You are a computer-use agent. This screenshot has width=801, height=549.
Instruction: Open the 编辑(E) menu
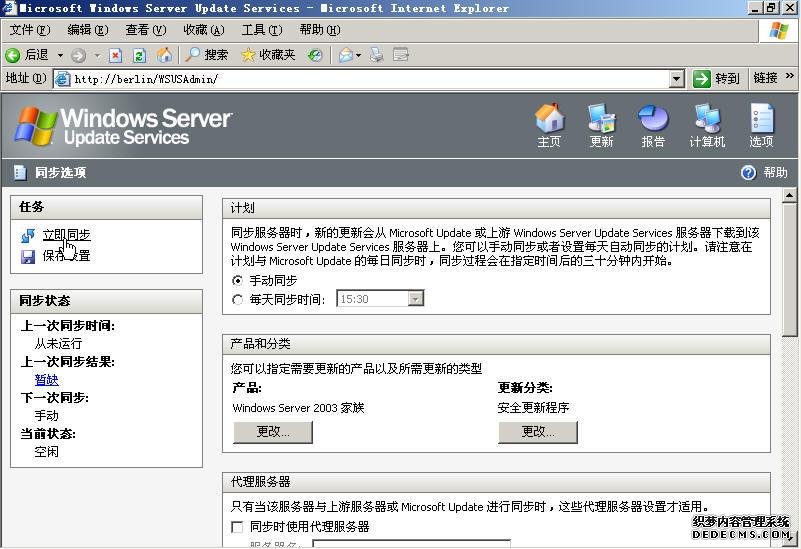point(88,30)
